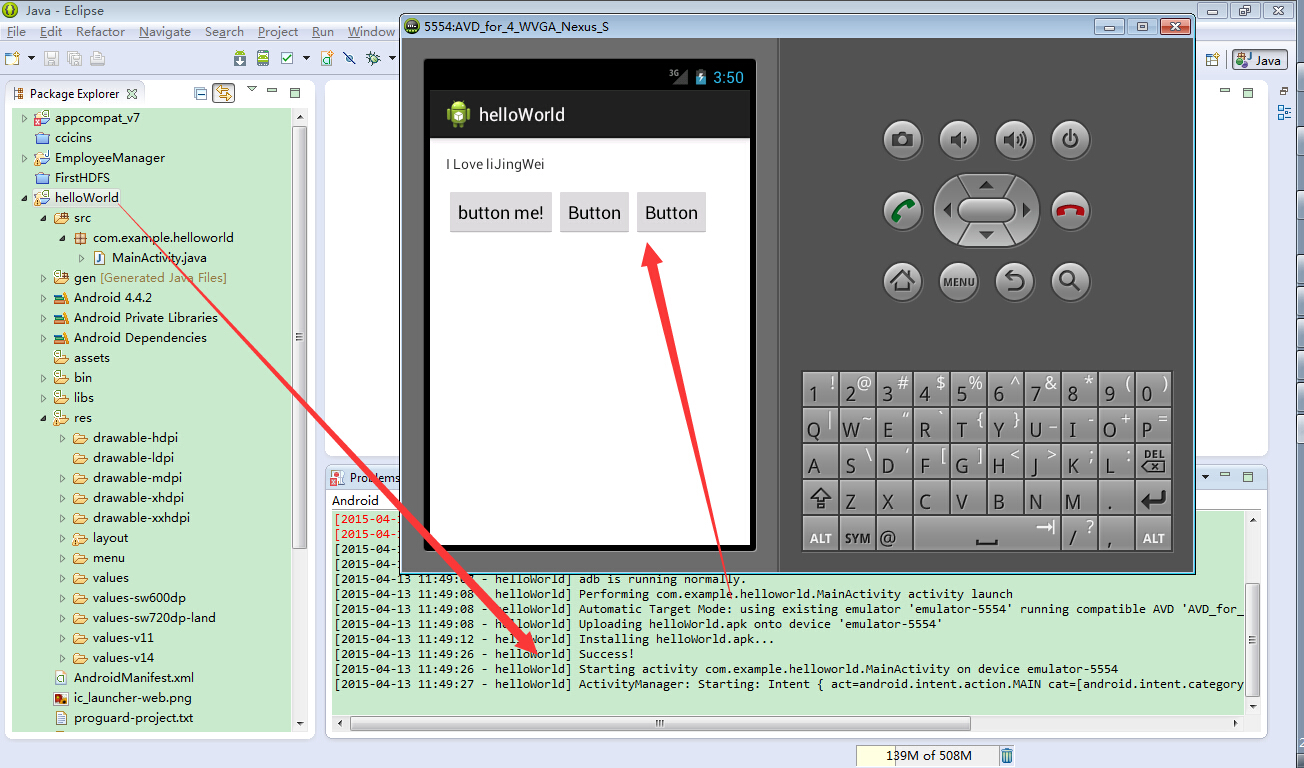Open the Edit menu
Viewport: 1304px width, 768px height.
51,32
